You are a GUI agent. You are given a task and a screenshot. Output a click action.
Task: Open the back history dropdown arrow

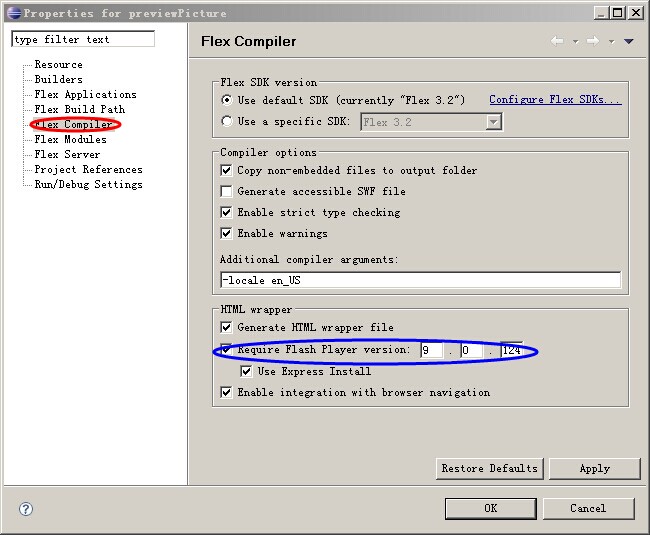click(x=575, y=41)
